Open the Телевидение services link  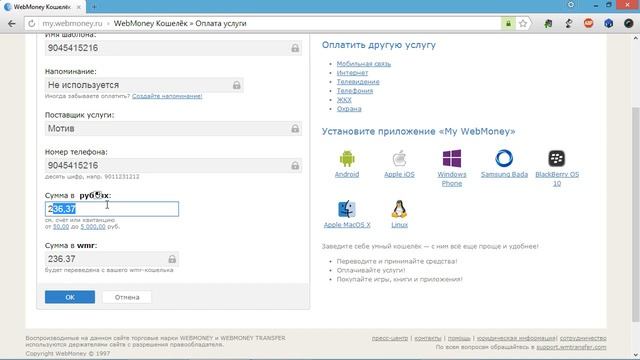point(358,82)
